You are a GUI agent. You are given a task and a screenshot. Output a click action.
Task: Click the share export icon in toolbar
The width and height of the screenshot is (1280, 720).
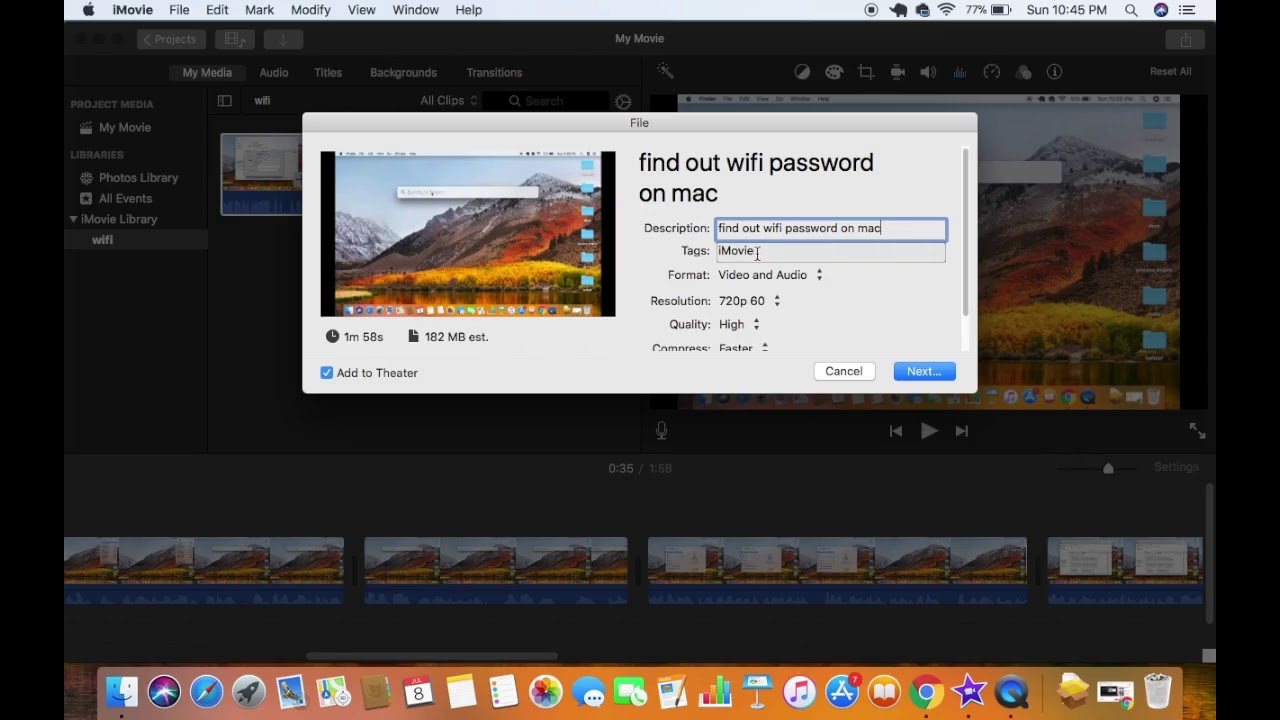coord(1185,39)
